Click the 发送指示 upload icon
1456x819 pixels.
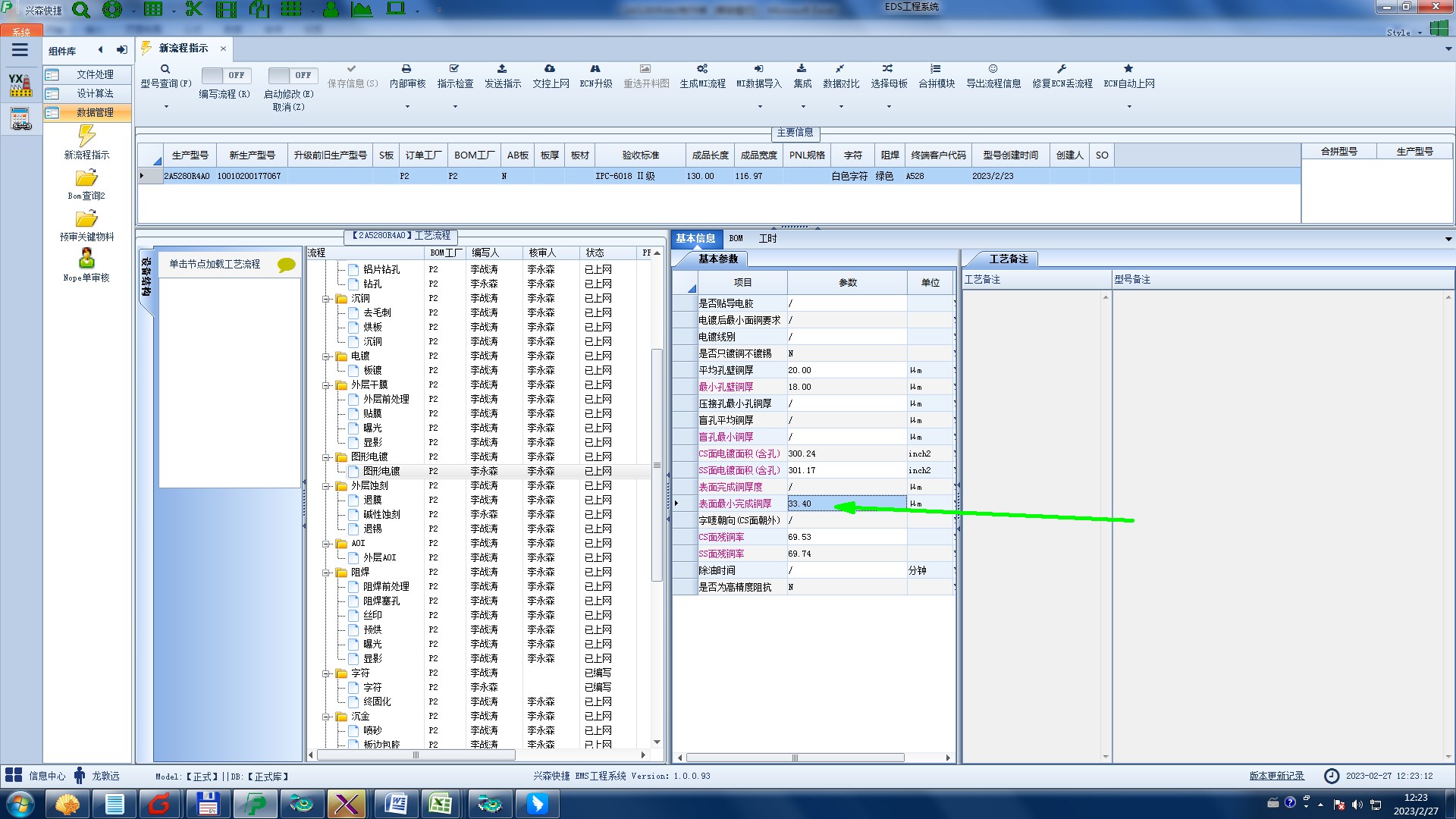(x=502, y=69)
